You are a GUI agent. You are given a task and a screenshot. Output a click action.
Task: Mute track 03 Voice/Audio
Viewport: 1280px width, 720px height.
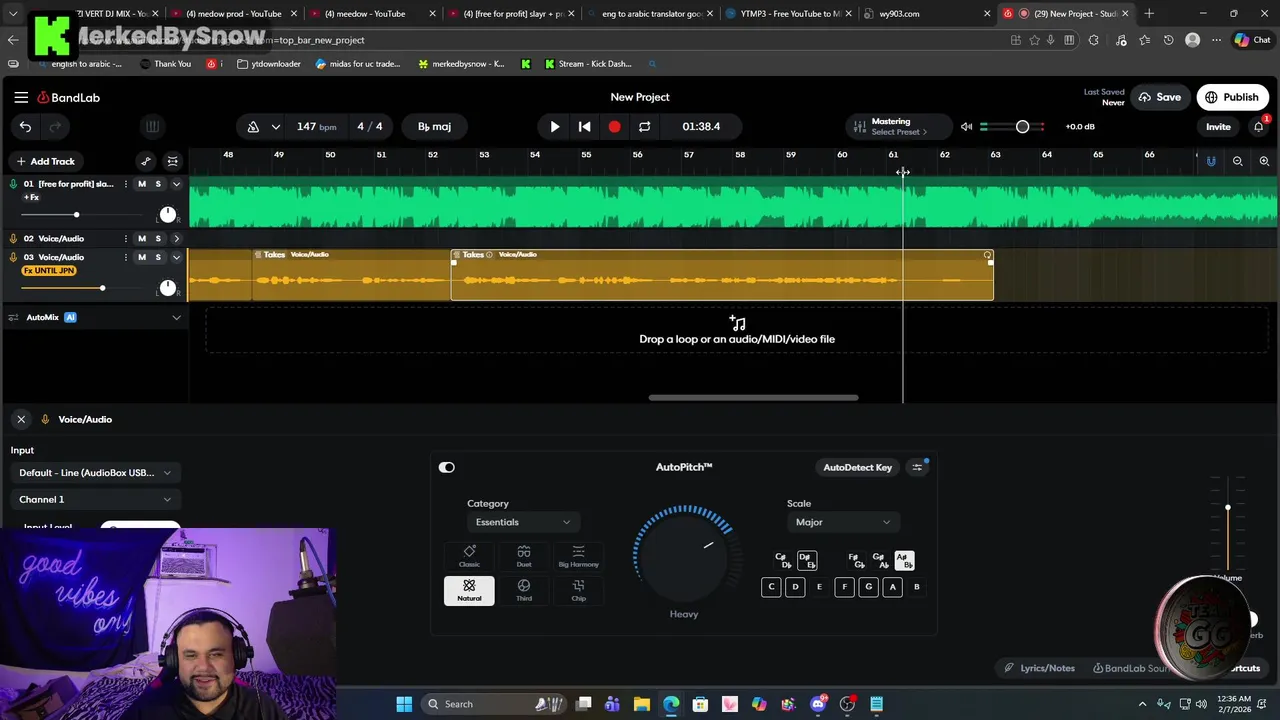[x=142, y=257]
